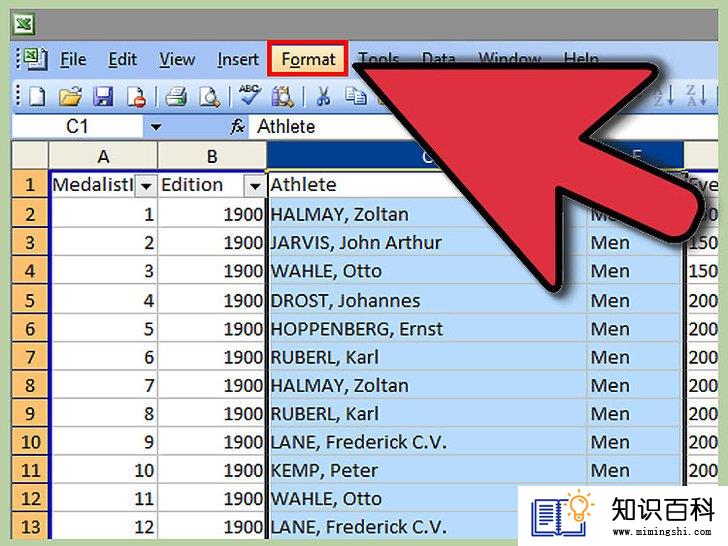Open the Format menu
The image size is (728, 546).
click(x=308, y=59)
